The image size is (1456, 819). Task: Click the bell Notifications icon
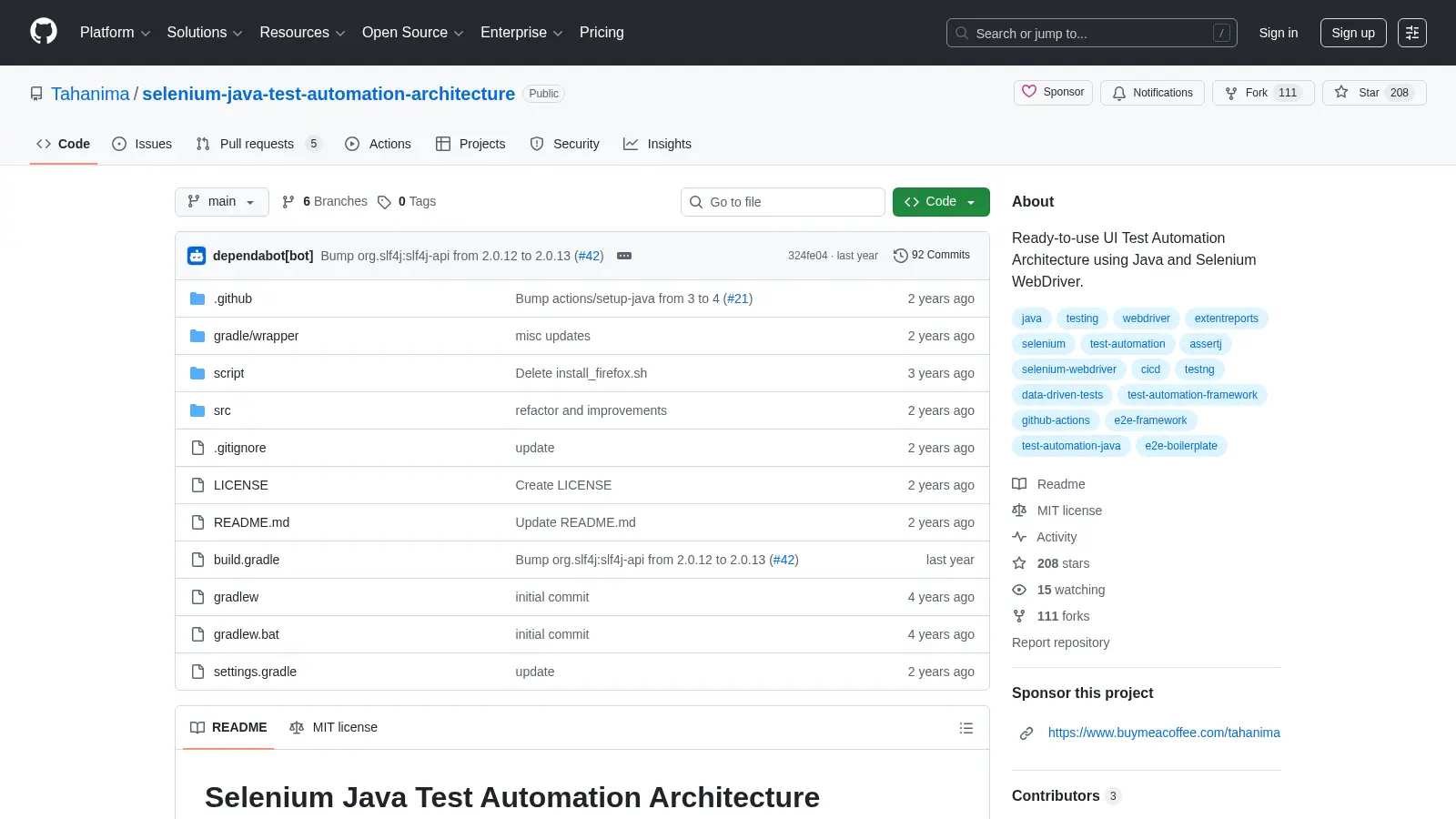point(1119,93)
